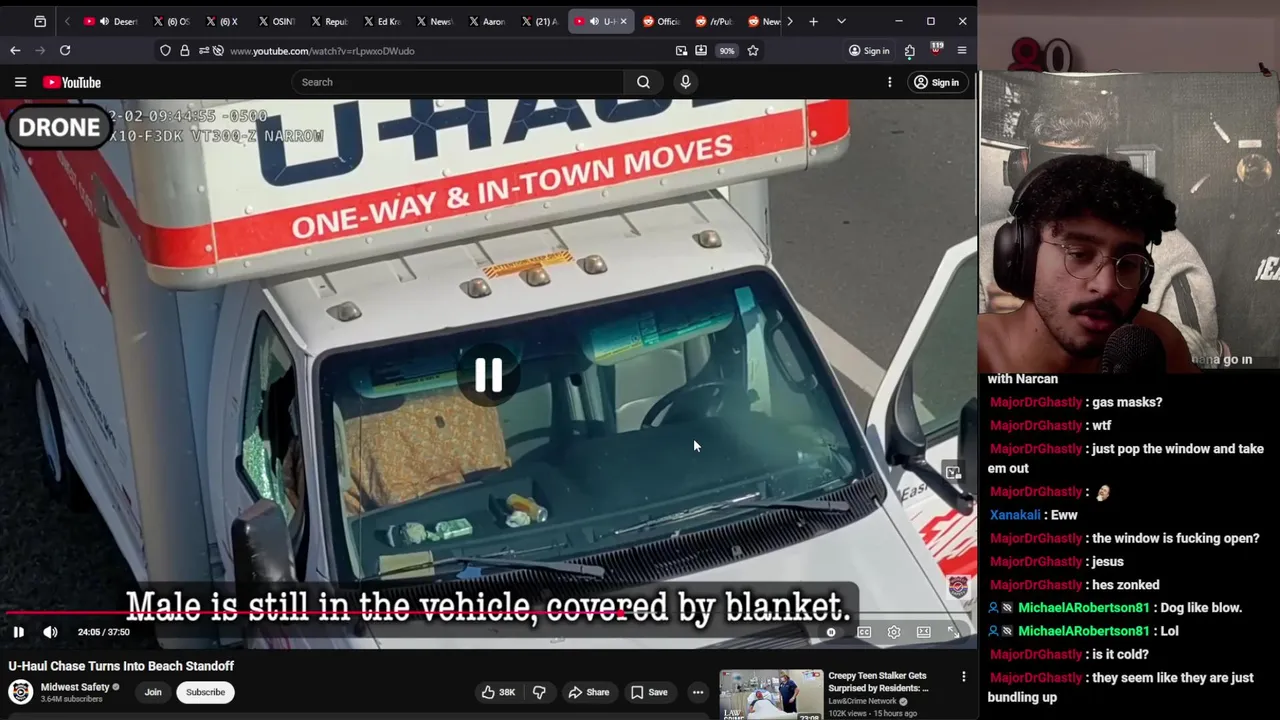Image resolution: width=1280 pixels, height=720 pixels.
Task: Switch to theater mode view
Action: point(924,632)
